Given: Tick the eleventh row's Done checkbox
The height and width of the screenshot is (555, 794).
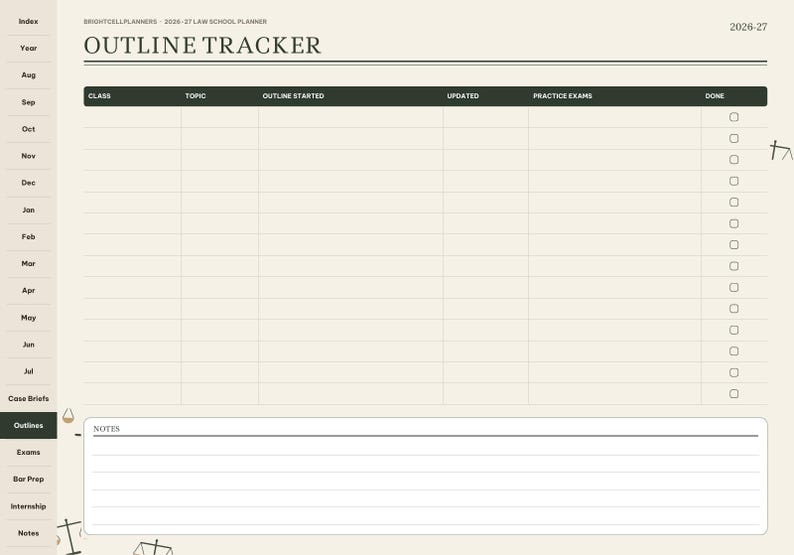Looking at the screenshot, I should (x=734, y=330).
